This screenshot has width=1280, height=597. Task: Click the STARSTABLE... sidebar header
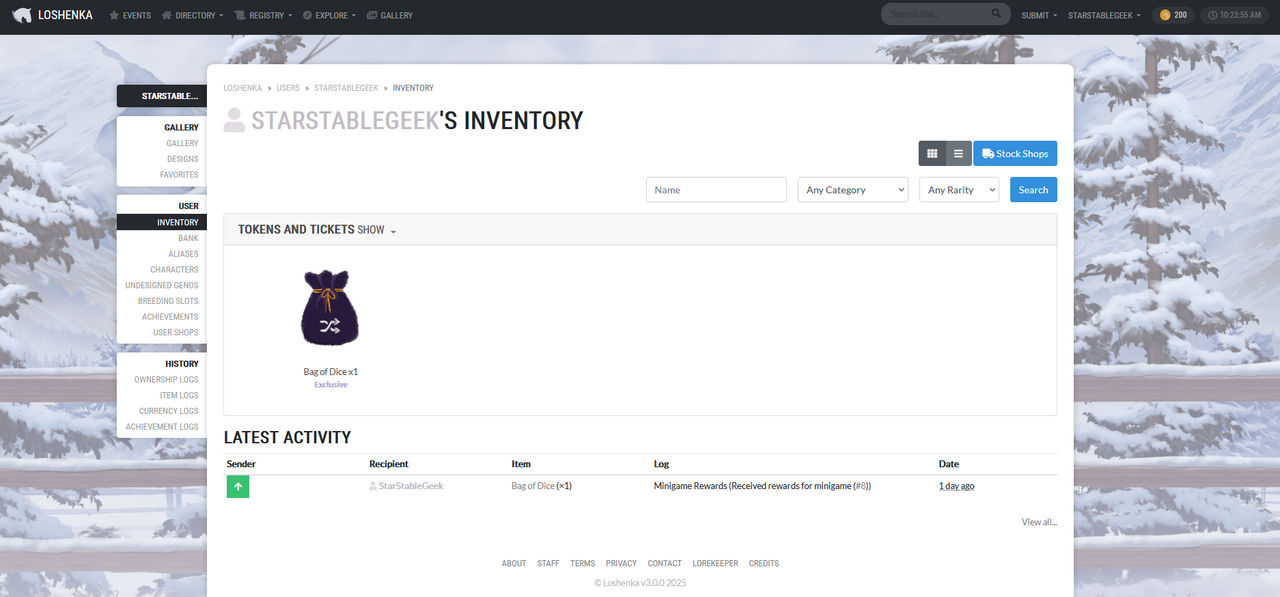tap(162, 96)
